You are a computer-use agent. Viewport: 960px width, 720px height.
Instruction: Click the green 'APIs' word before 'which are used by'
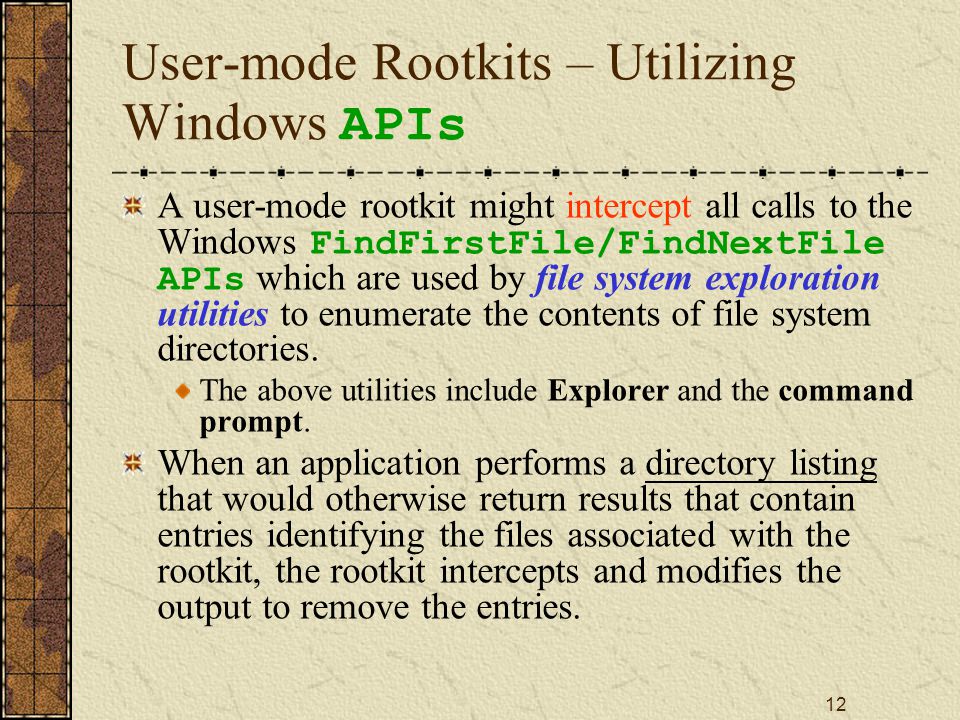[x=201, y=279]
